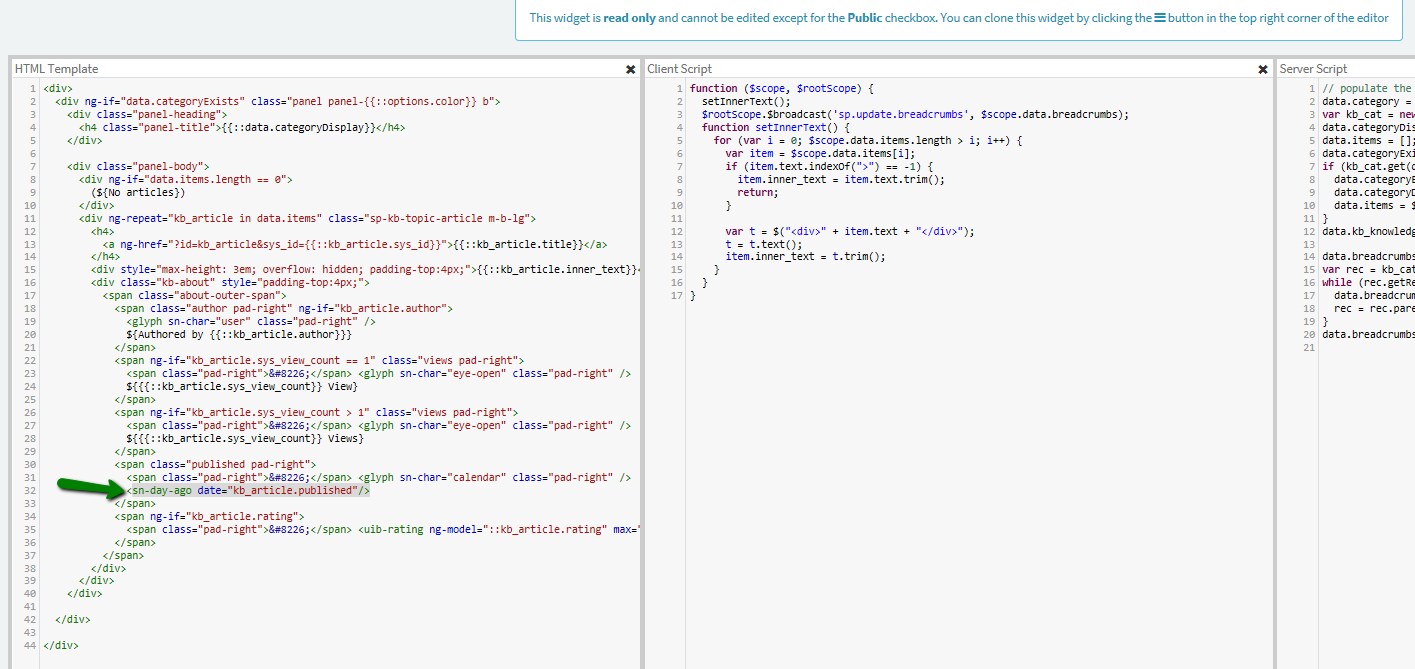Click the 'var t = $("<div>"' line
Screen dimensions: 1415x669
850,231
